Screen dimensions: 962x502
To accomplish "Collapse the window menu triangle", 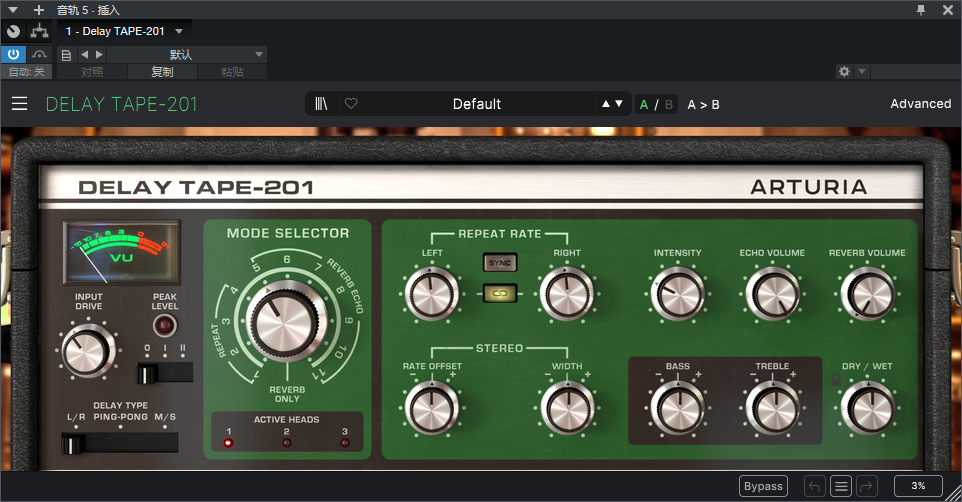I will 12,10.
